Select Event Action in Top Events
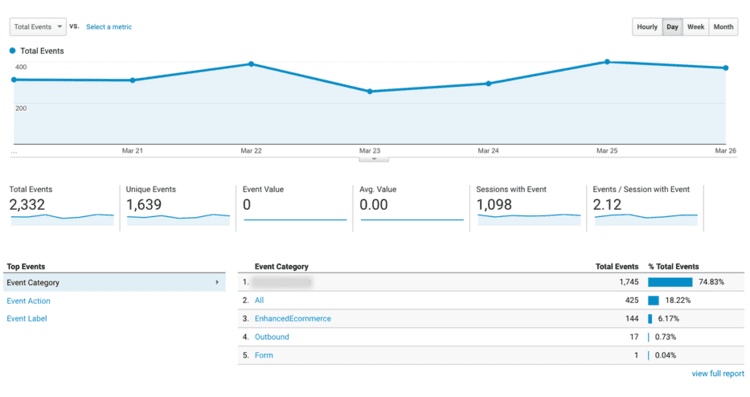This screenshot has height=397, width=750. coord(28,301)
